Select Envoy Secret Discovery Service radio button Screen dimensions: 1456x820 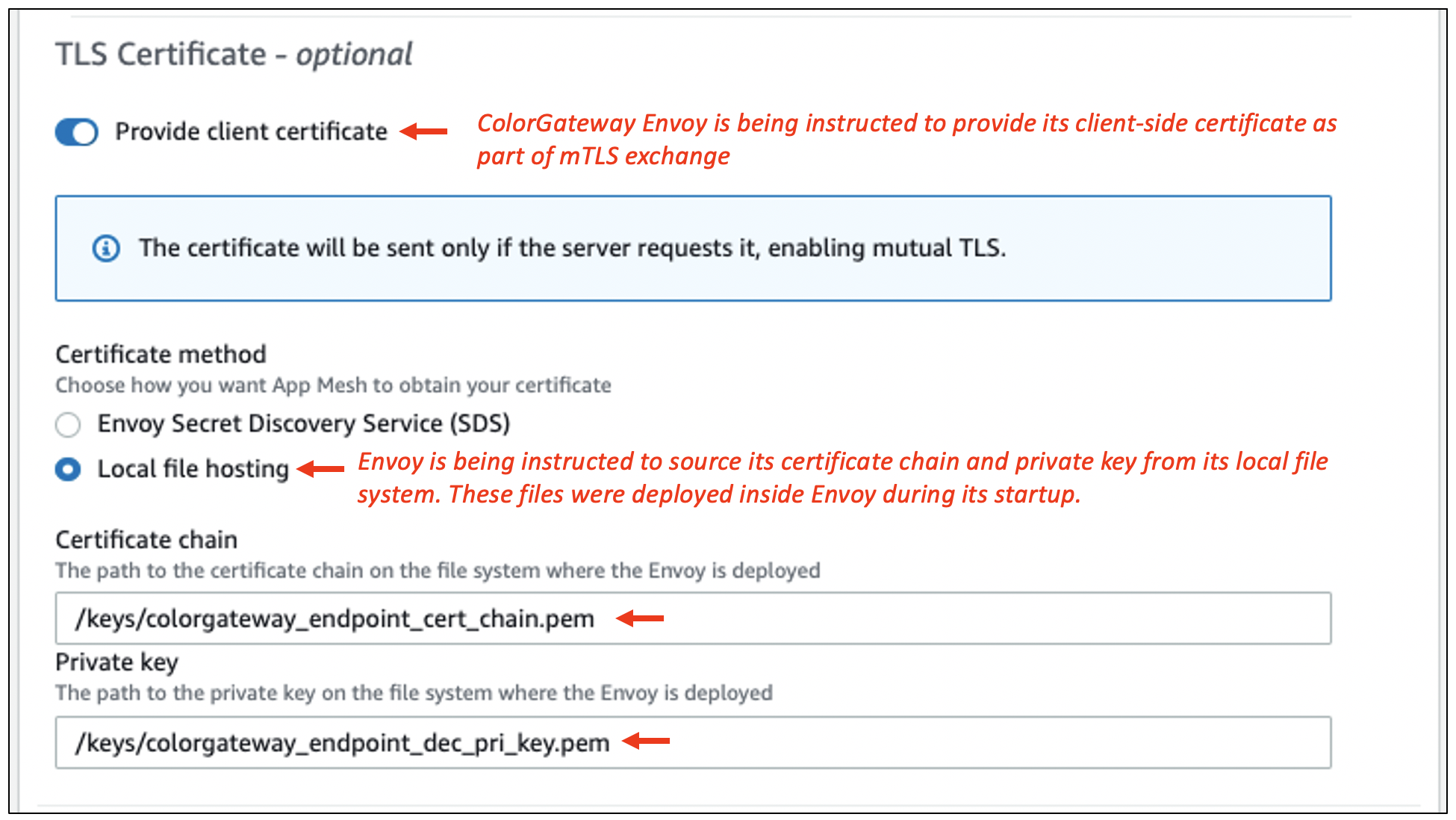(x=68, y=425)
